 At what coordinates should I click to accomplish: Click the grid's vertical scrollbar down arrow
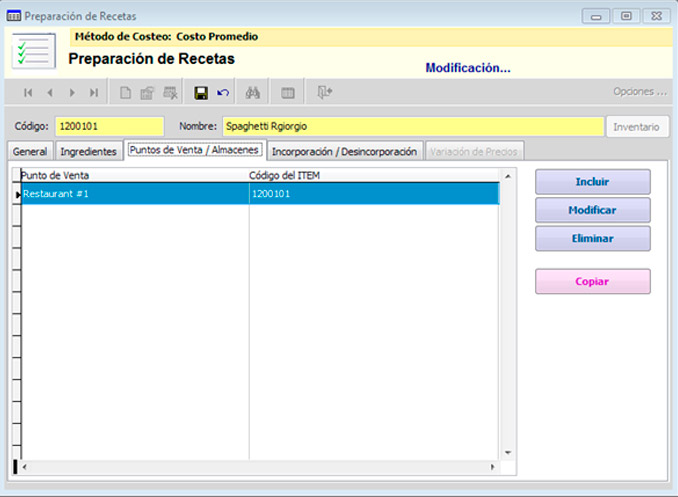507,452
